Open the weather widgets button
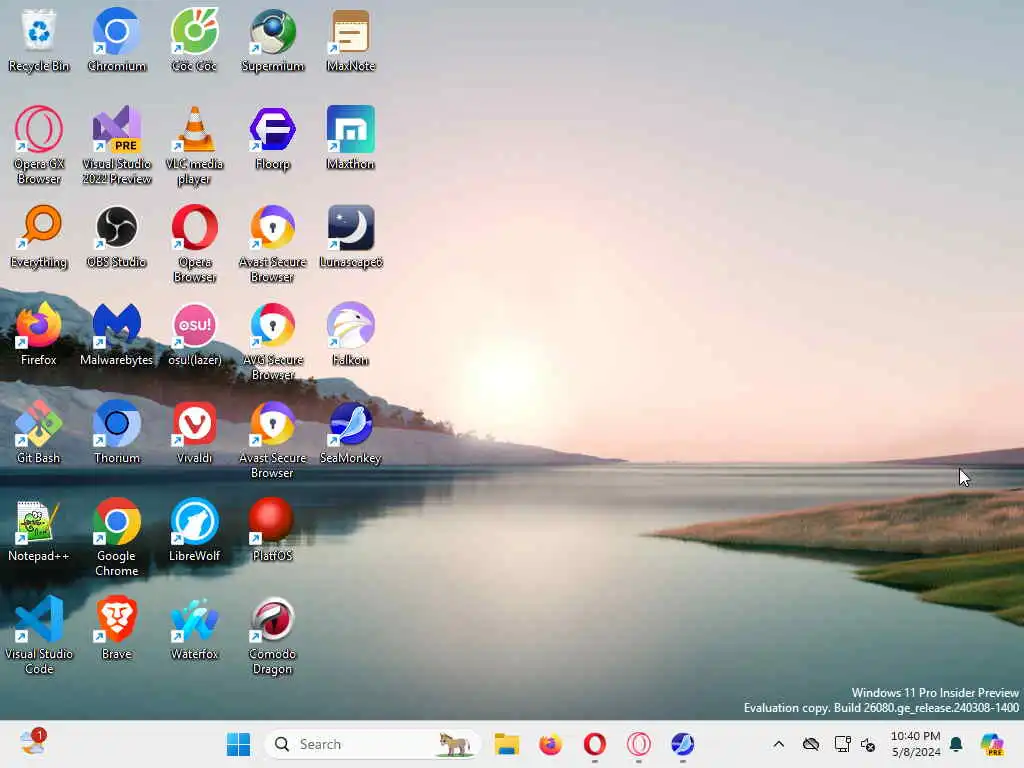Screen dimensions: 1024x768 coord(33,743)
